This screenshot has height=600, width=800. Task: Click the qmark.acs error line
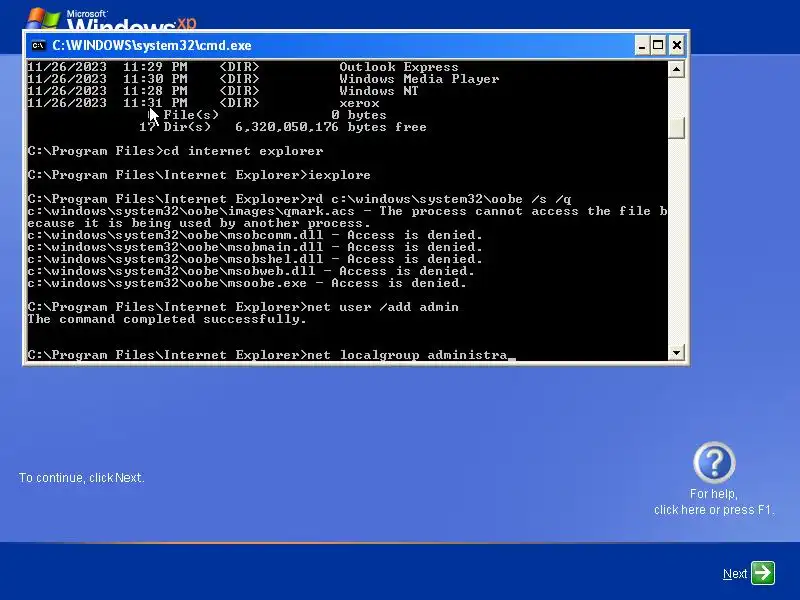tap(347, 217)
